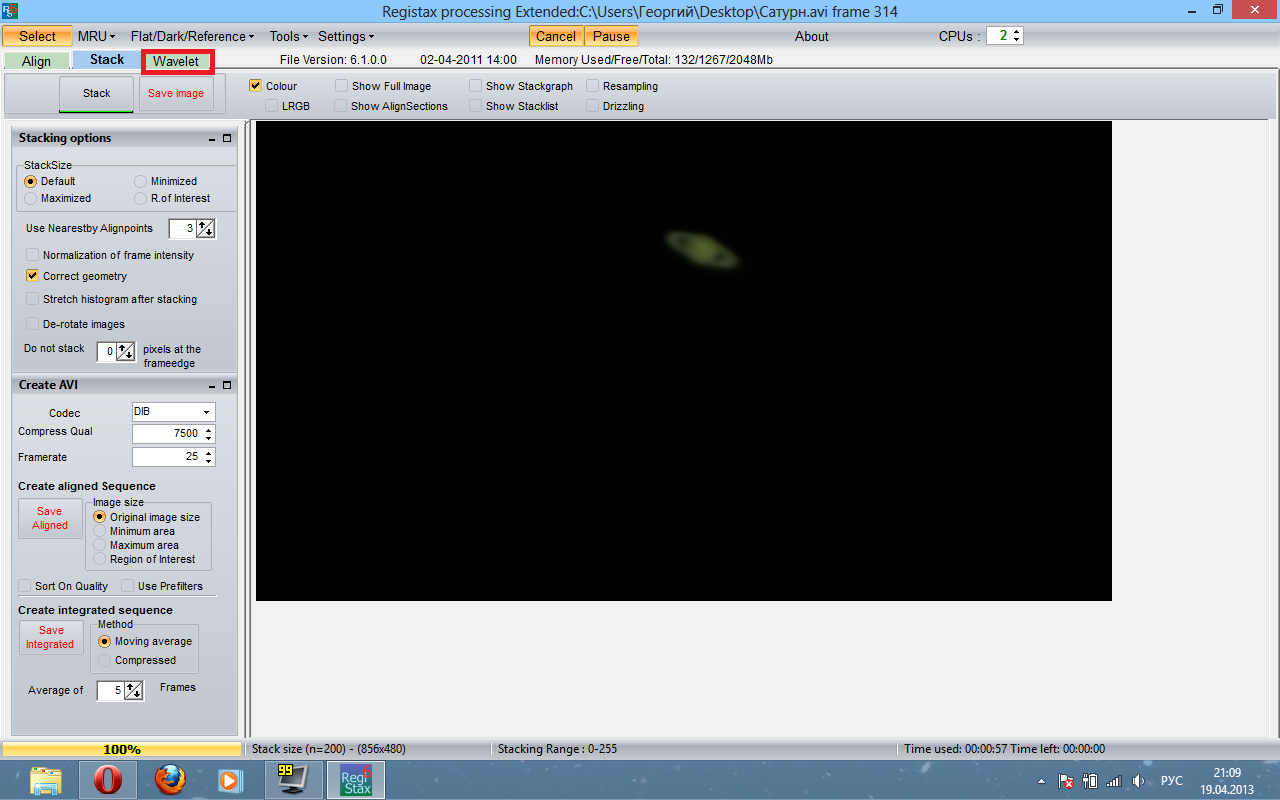Open the RegiStax title bar icon

point(9,10)
